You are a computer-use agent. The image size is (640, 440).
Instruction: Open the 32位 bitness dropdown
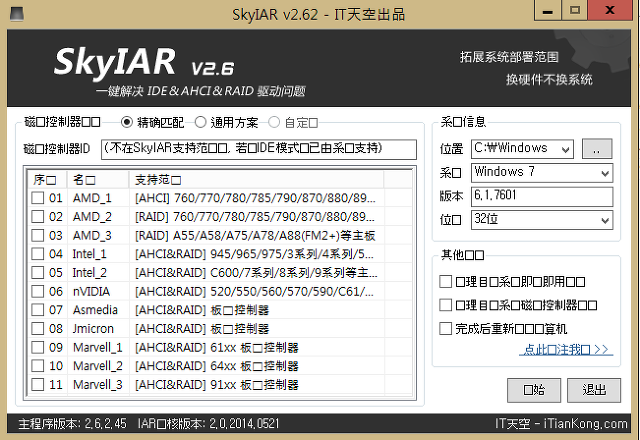click(x=605, y=220)
